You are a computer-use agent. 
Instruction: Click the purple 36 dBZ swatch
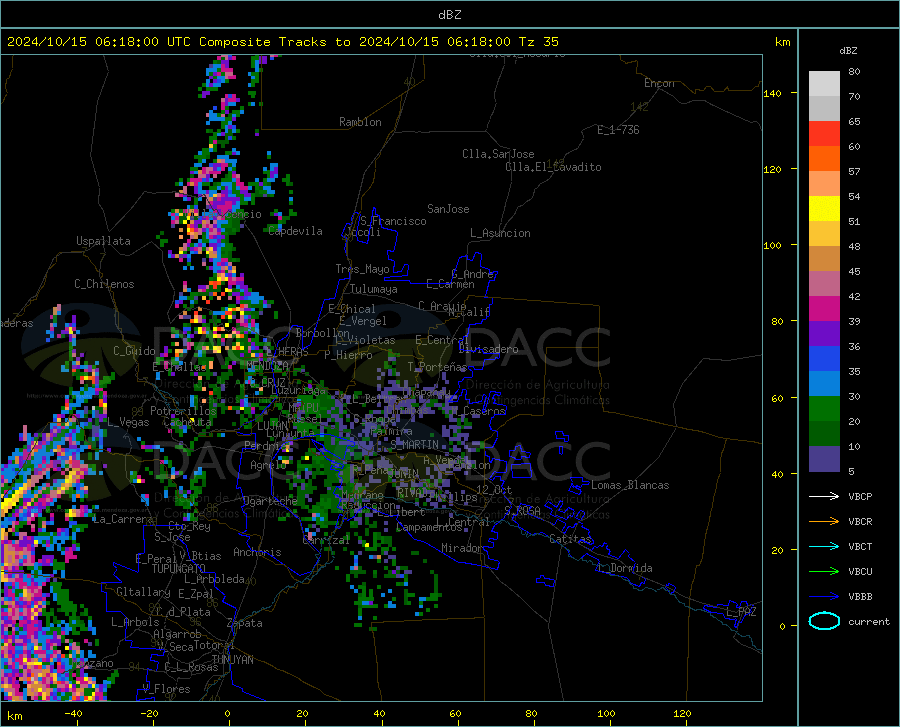824,334
